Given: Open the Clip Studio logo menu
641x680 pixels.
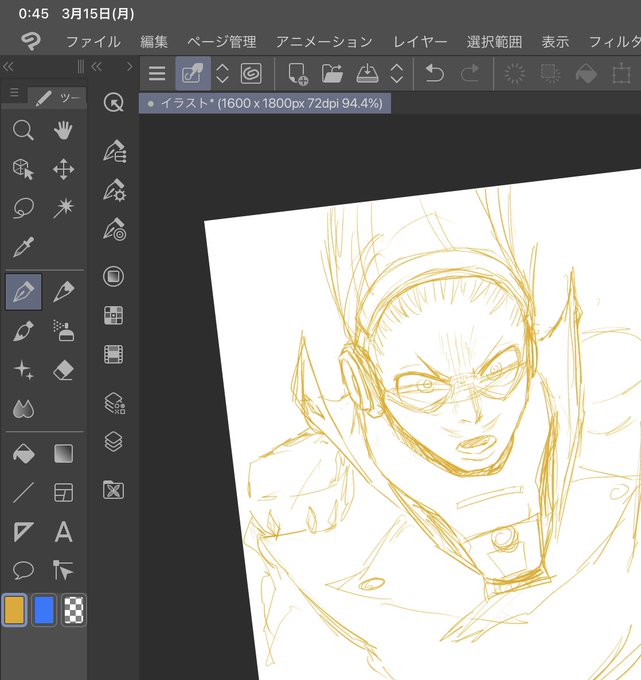Looking at the screenshot, I should (31, 42).
